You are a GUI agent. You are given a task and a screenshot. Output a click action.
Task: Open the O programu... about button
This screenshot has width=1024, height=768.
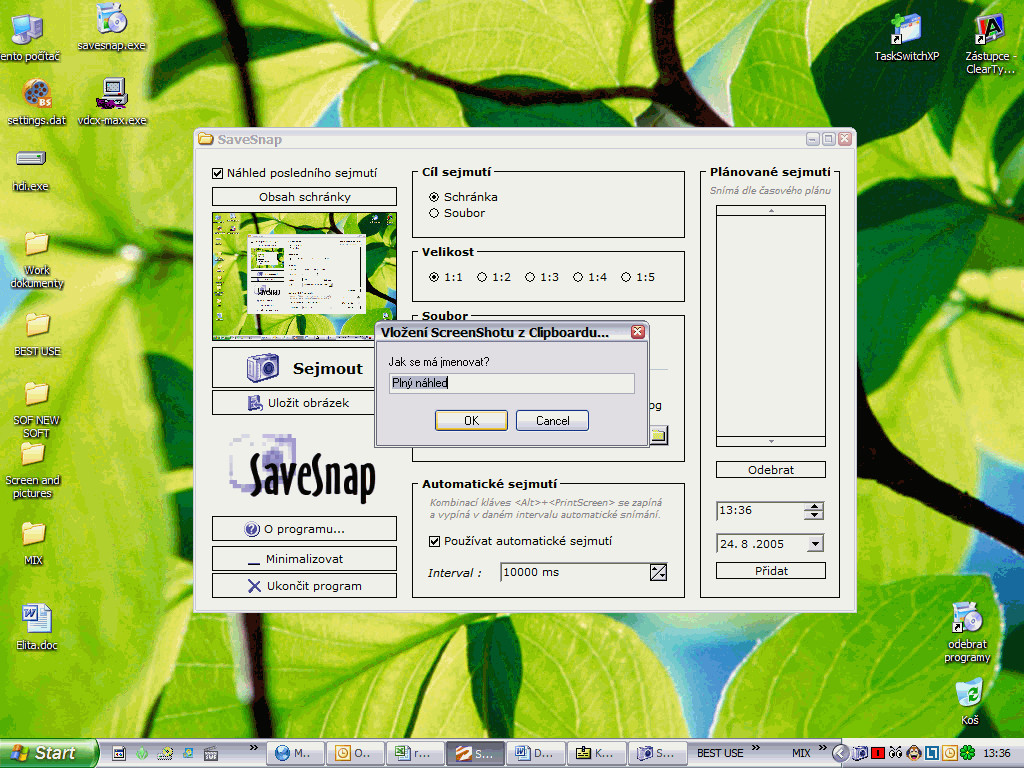(x=304, y=529)
